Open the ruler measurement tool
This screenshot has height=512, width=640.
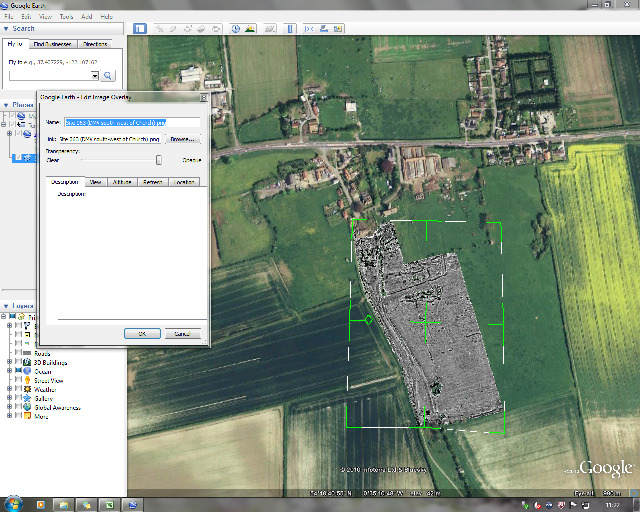(290, 29)
